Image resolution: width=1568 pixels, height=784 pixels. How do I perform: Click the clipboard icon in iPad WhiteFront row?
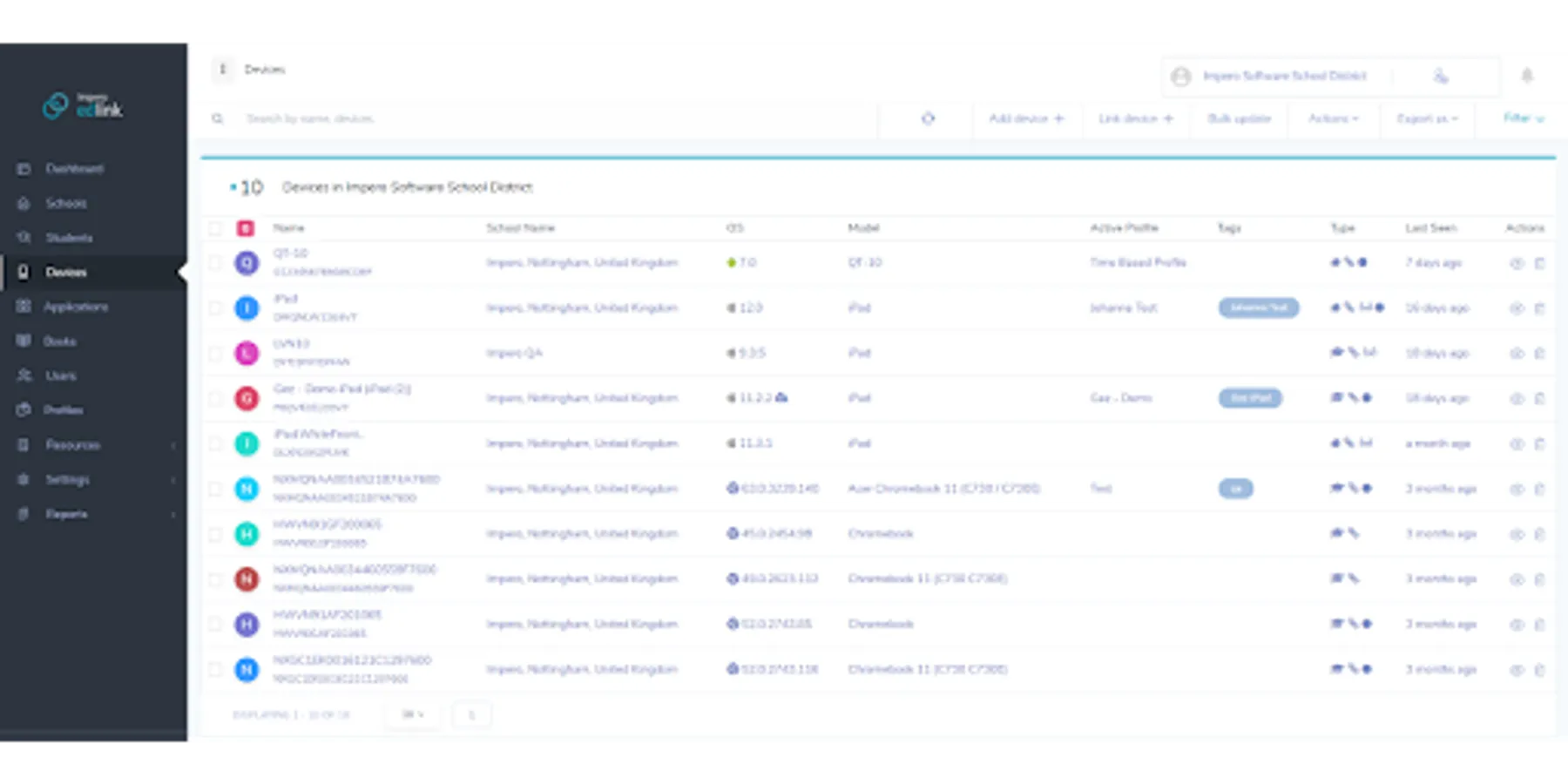[1539, 444]
